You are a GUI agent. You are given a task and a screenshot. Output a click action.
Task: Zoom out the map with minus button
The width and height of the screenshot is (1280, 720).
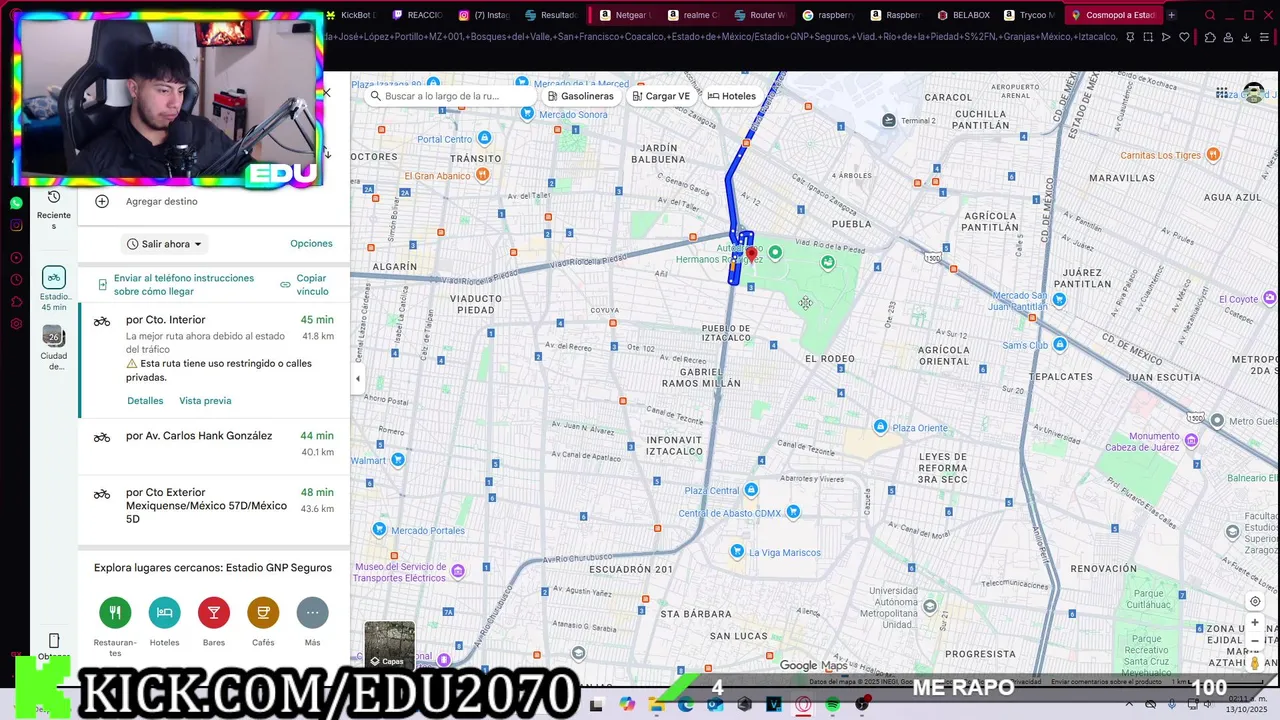[1255, 641]
